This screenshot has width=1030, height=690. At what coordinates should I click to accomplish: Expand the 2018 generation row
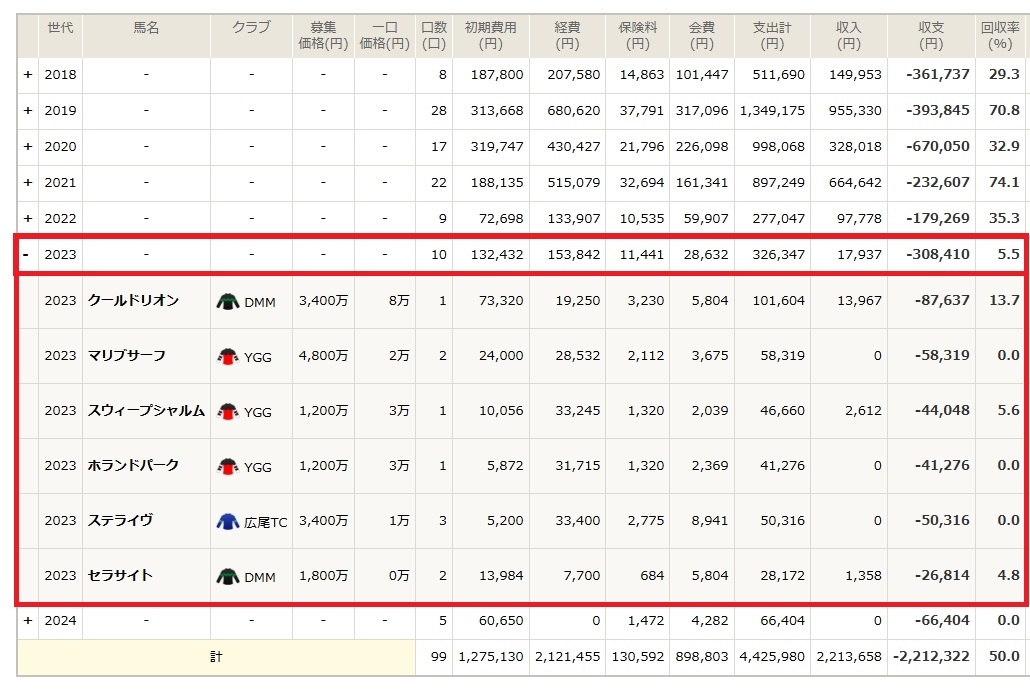pyautogui.click(x=28, y=75)
